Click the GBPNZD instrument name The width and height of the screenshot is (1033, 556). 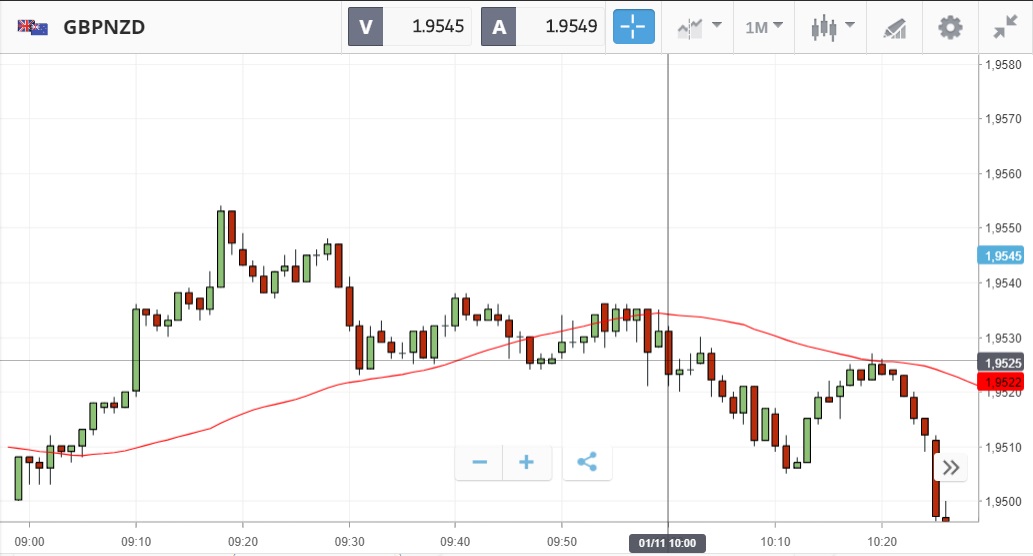tap(104, 27)
